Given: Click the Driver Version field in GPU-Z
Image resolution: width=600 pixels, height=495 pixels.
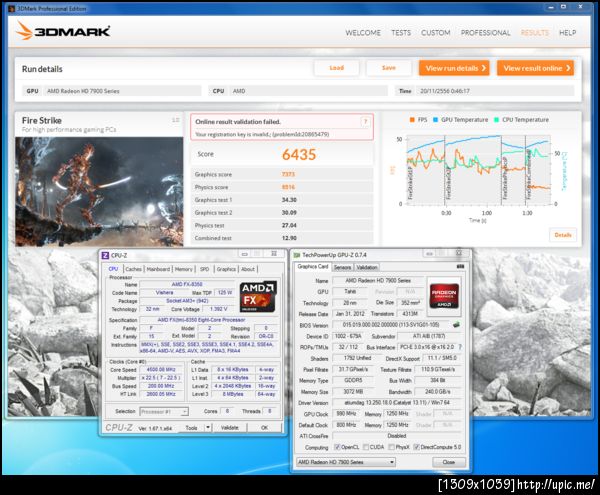Looking at the screenshot, I should point(396,402).
